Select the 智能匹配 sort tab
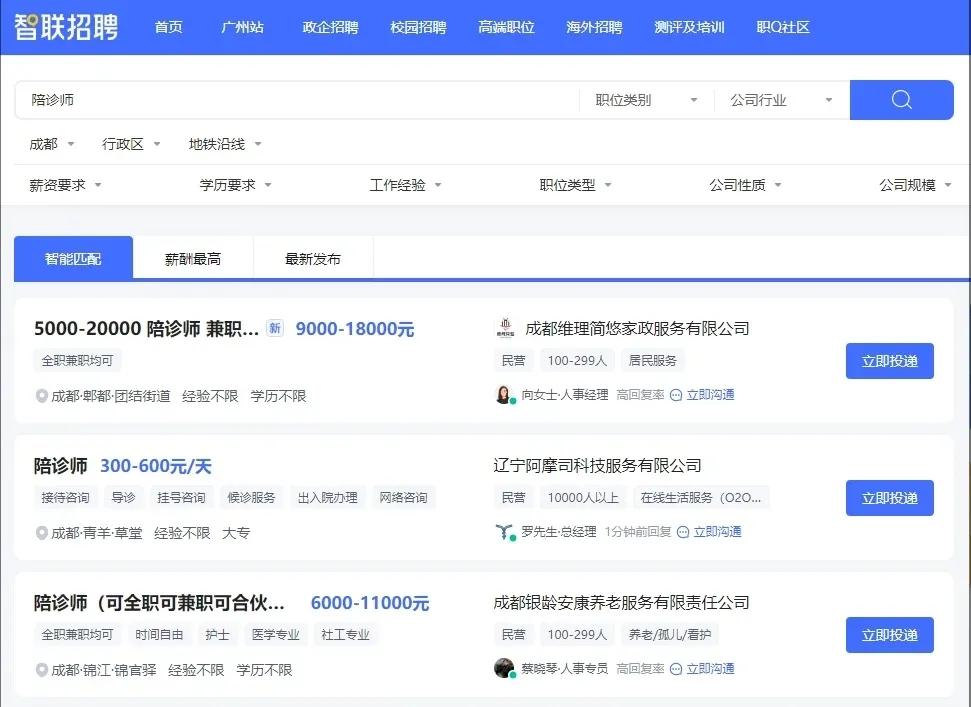Viewport: 971px width, 707px height. click(73, 258)
